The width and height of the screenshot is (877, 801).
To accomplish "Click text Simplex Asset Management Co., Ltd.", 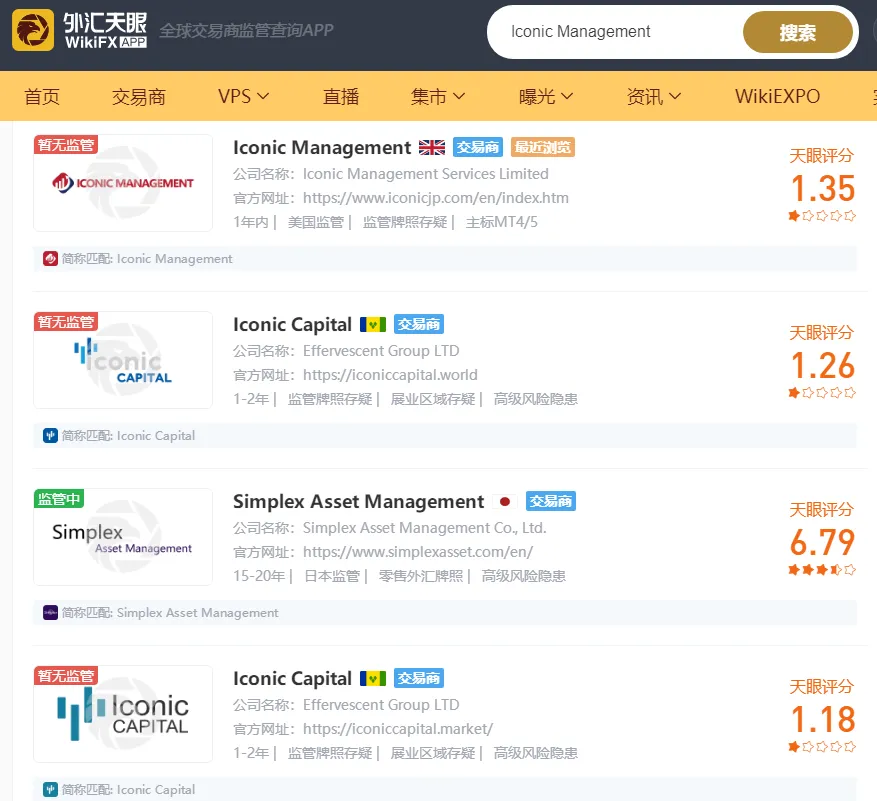I will click(425, 528).
